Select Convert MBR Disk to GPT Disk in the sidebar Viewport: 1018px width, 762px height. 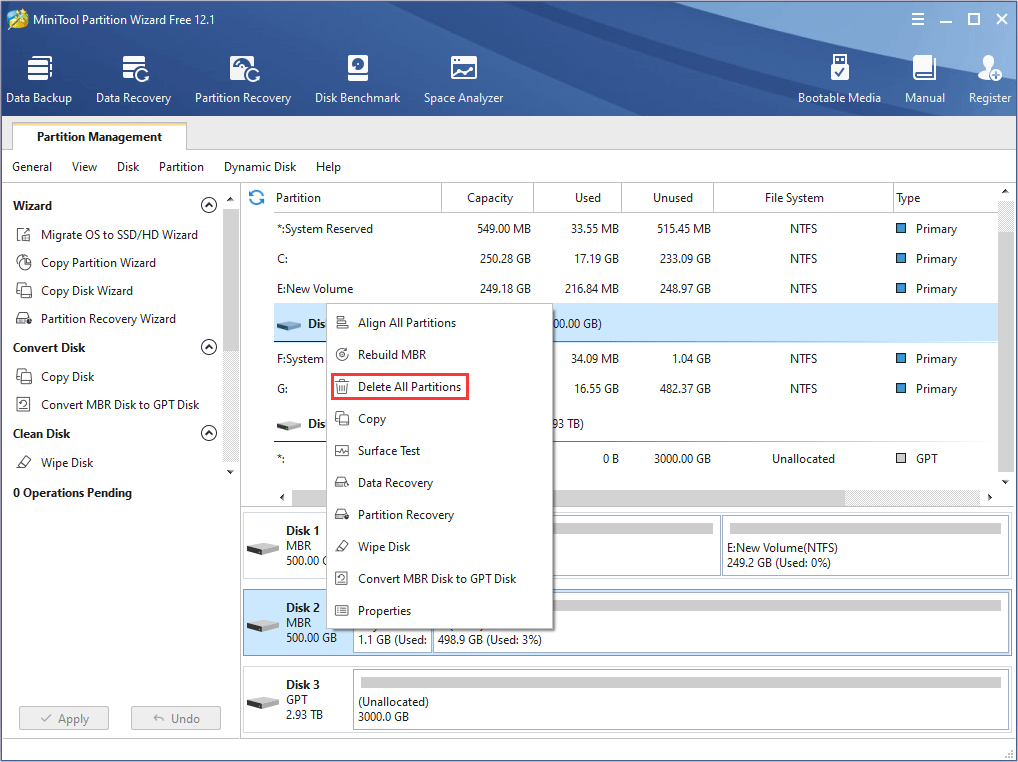coord(107,404)
